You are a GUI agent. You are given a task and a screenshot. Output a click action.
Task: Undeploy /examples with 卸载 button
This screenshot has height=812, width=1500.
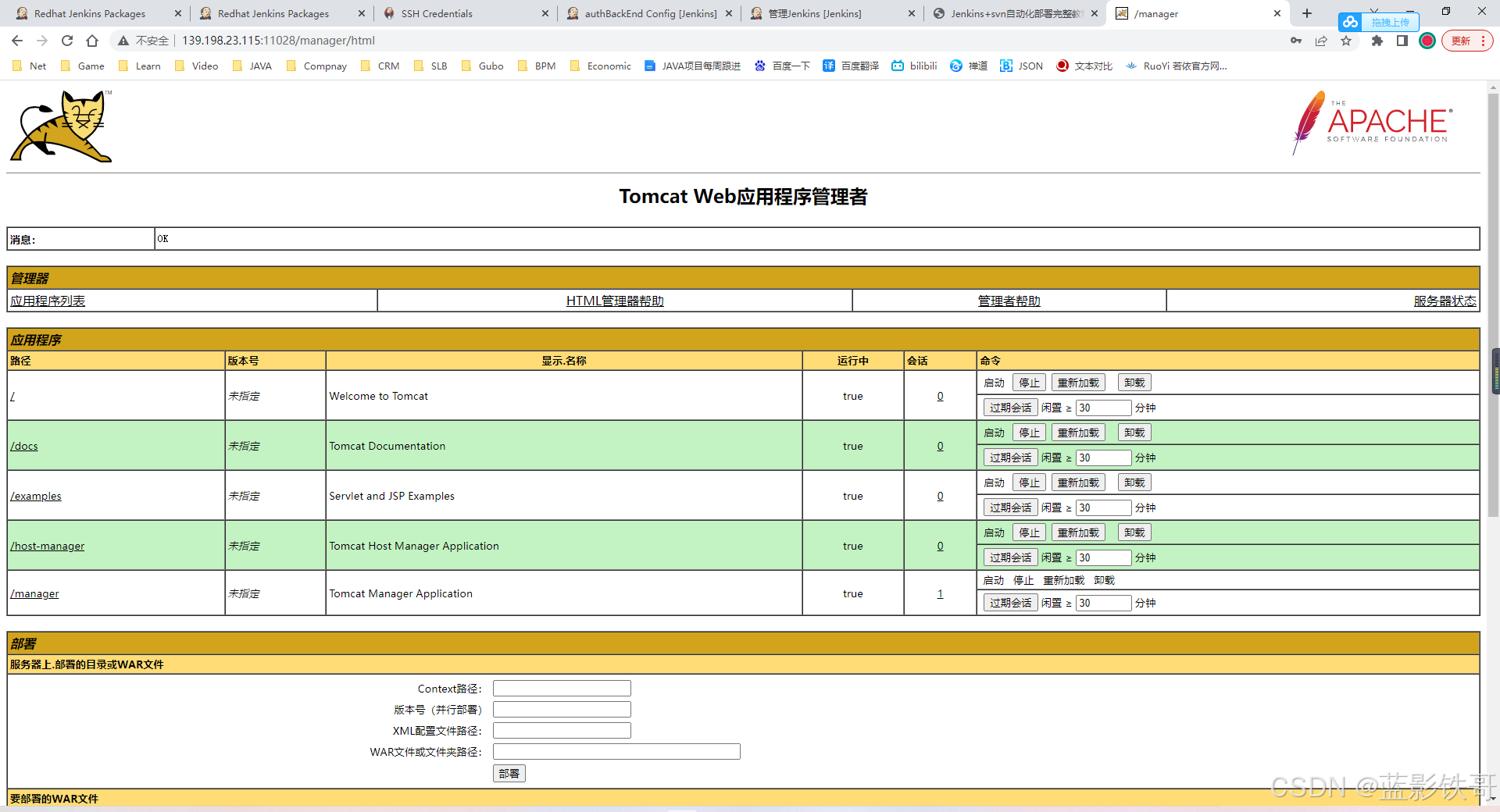pyautogui.click(x=1134, y=483)
